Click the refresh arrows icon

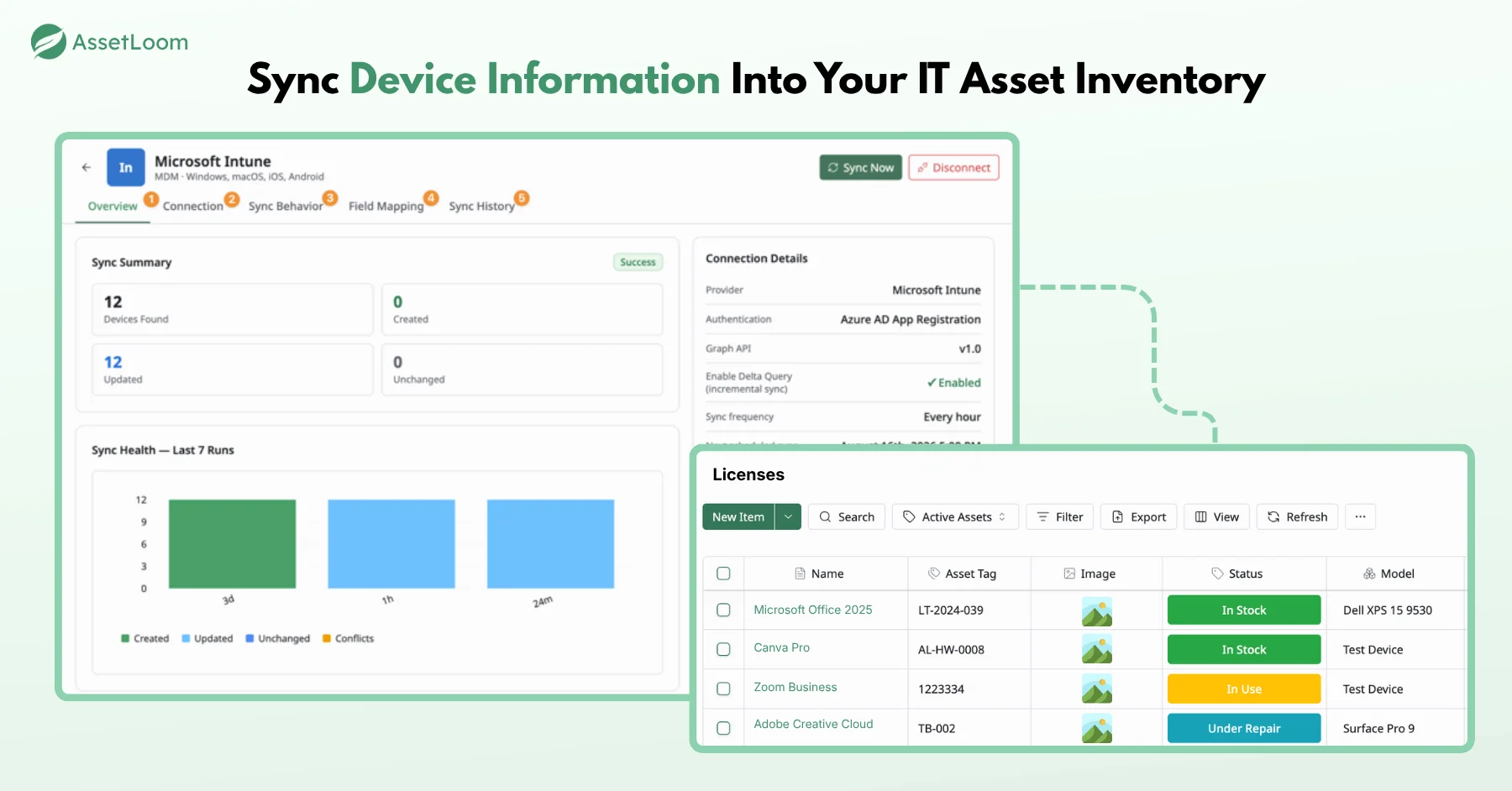coord(1273,516)
